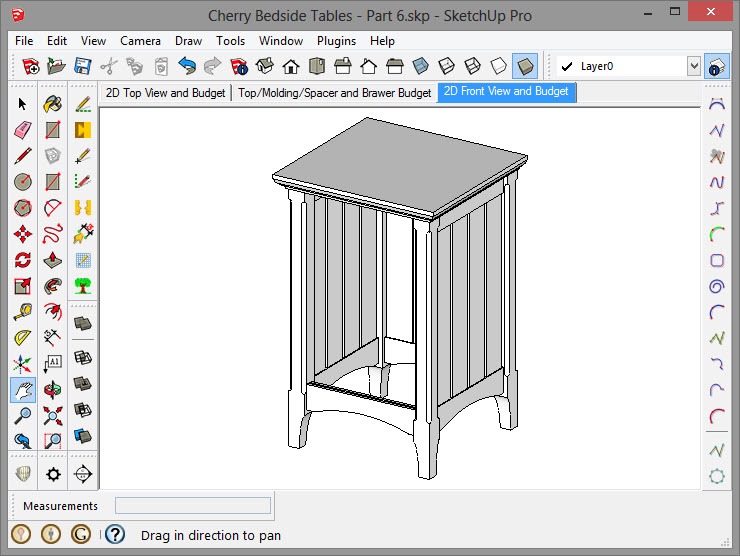Click the Measurements input box
Viewport: 740px width, 556px height.
tap(192, 506)
